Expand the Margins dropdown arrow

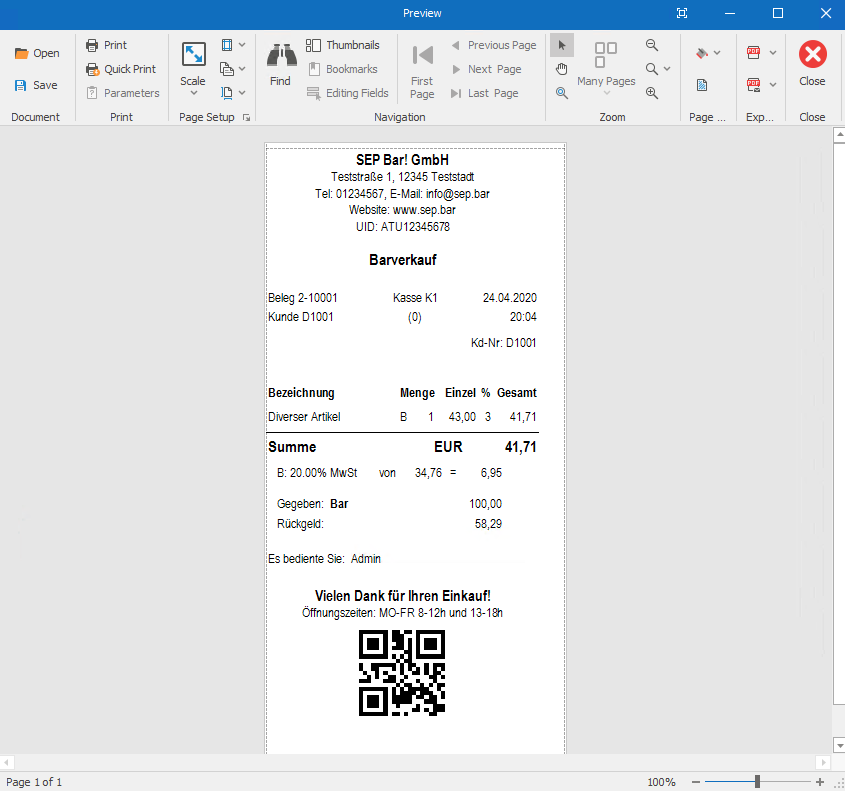click(242, 45)
